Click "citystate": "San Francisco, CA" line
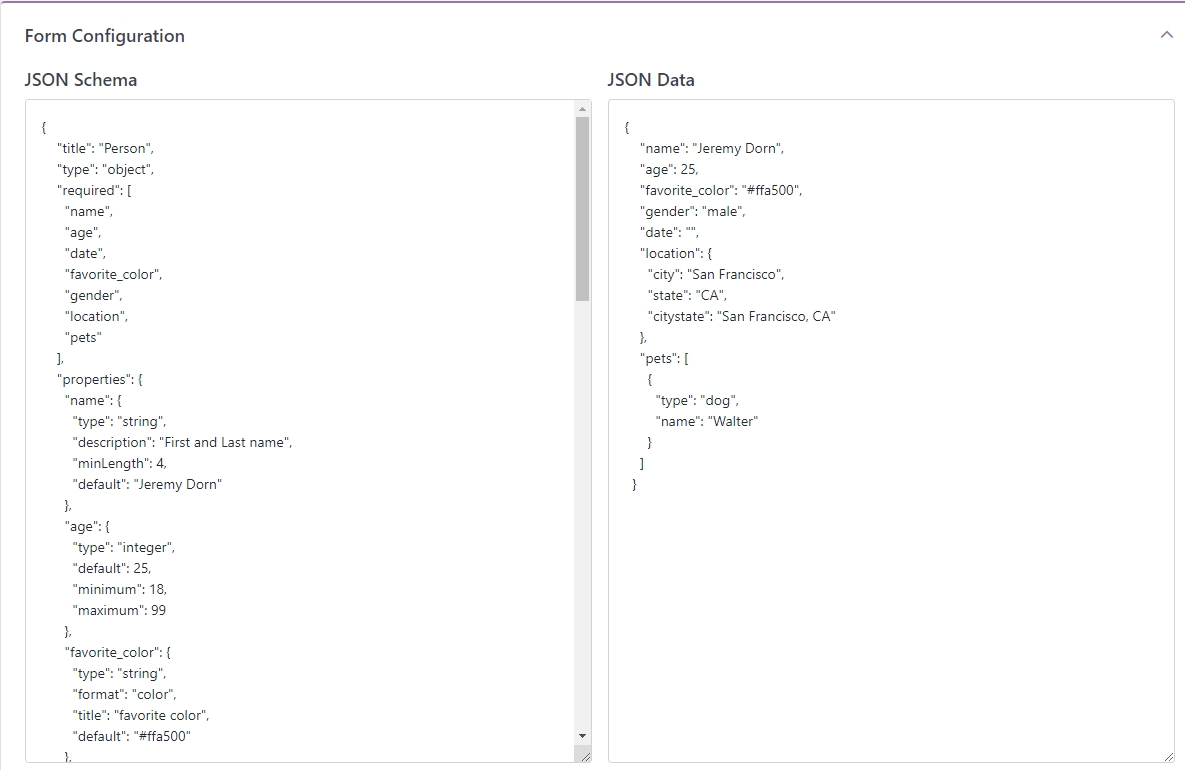 (x=741, y=317)
